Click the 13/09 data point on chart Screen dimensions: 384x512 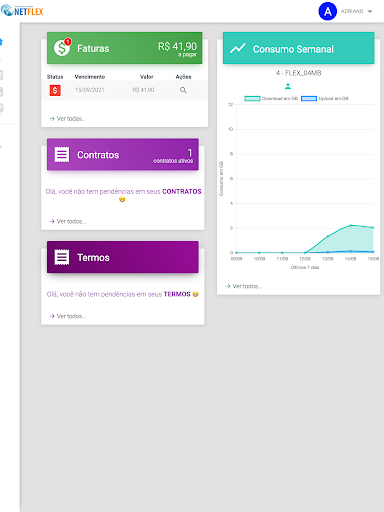click(x=328, y=236)
